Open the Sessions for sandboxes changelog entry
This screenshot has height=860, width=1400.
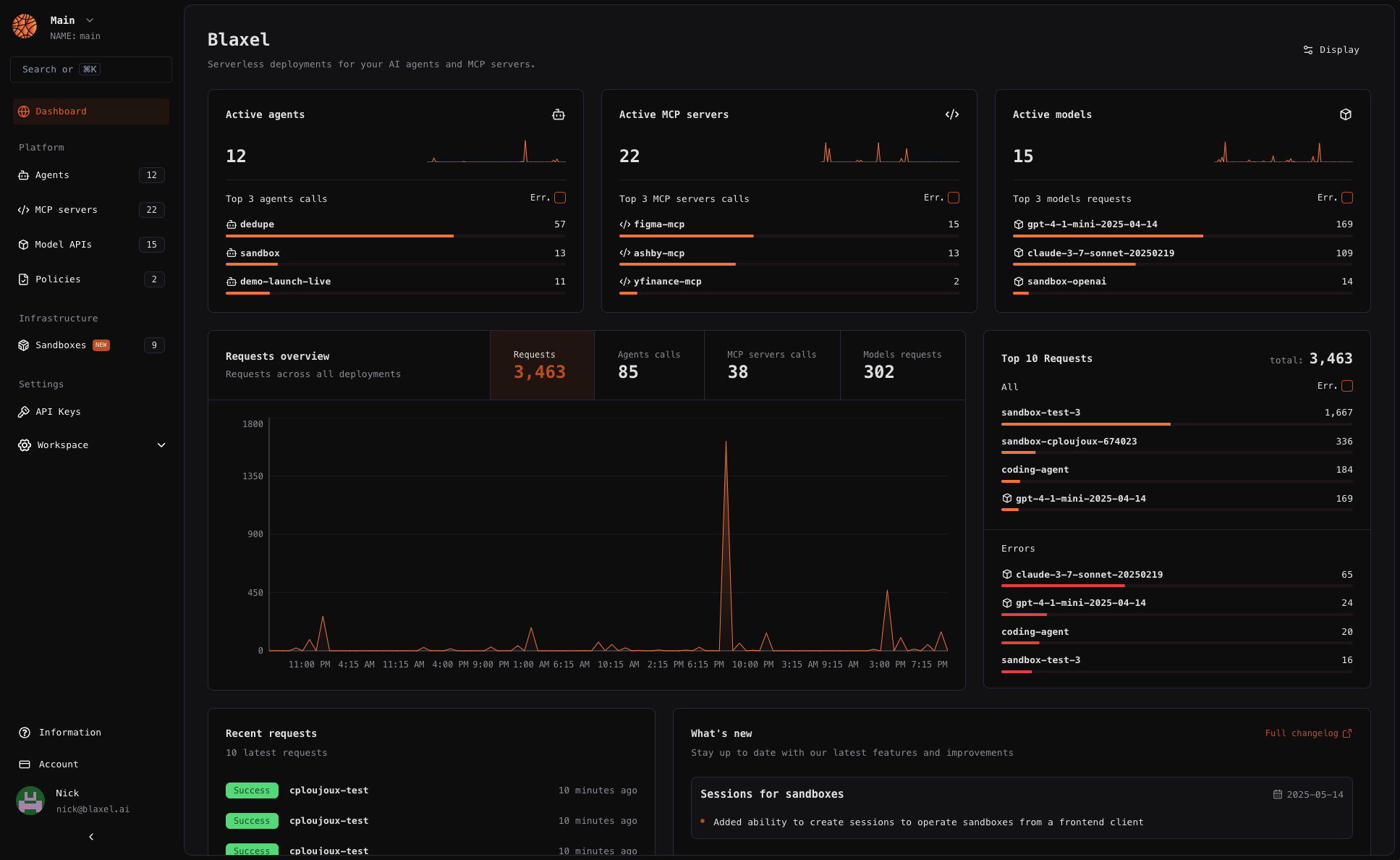tap(1022, 808)
